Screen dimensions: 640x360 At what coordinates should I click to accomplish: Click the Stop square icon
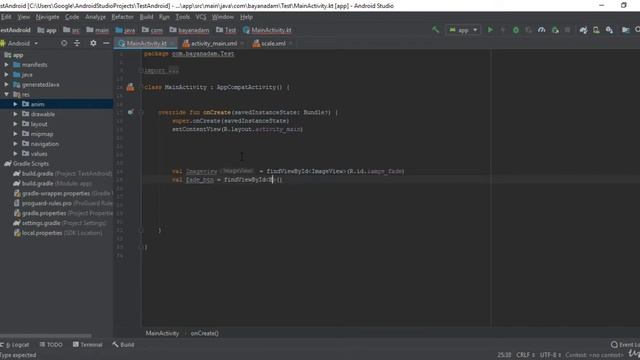[x=567, y=30]
